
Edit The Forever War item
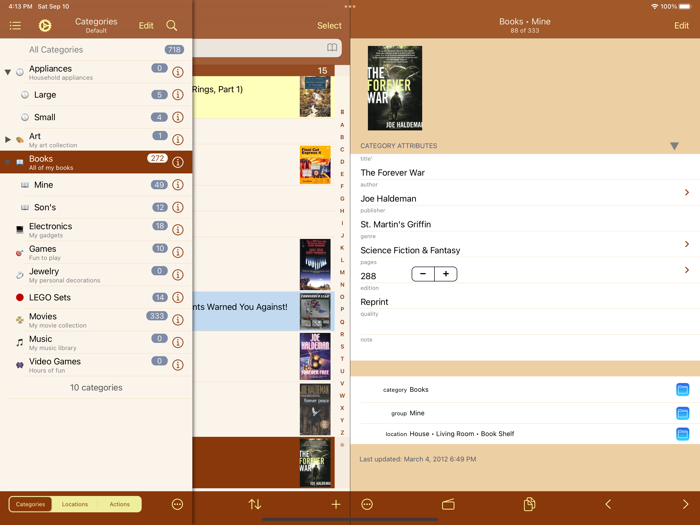pyautogui.click(x=681, y=26)
